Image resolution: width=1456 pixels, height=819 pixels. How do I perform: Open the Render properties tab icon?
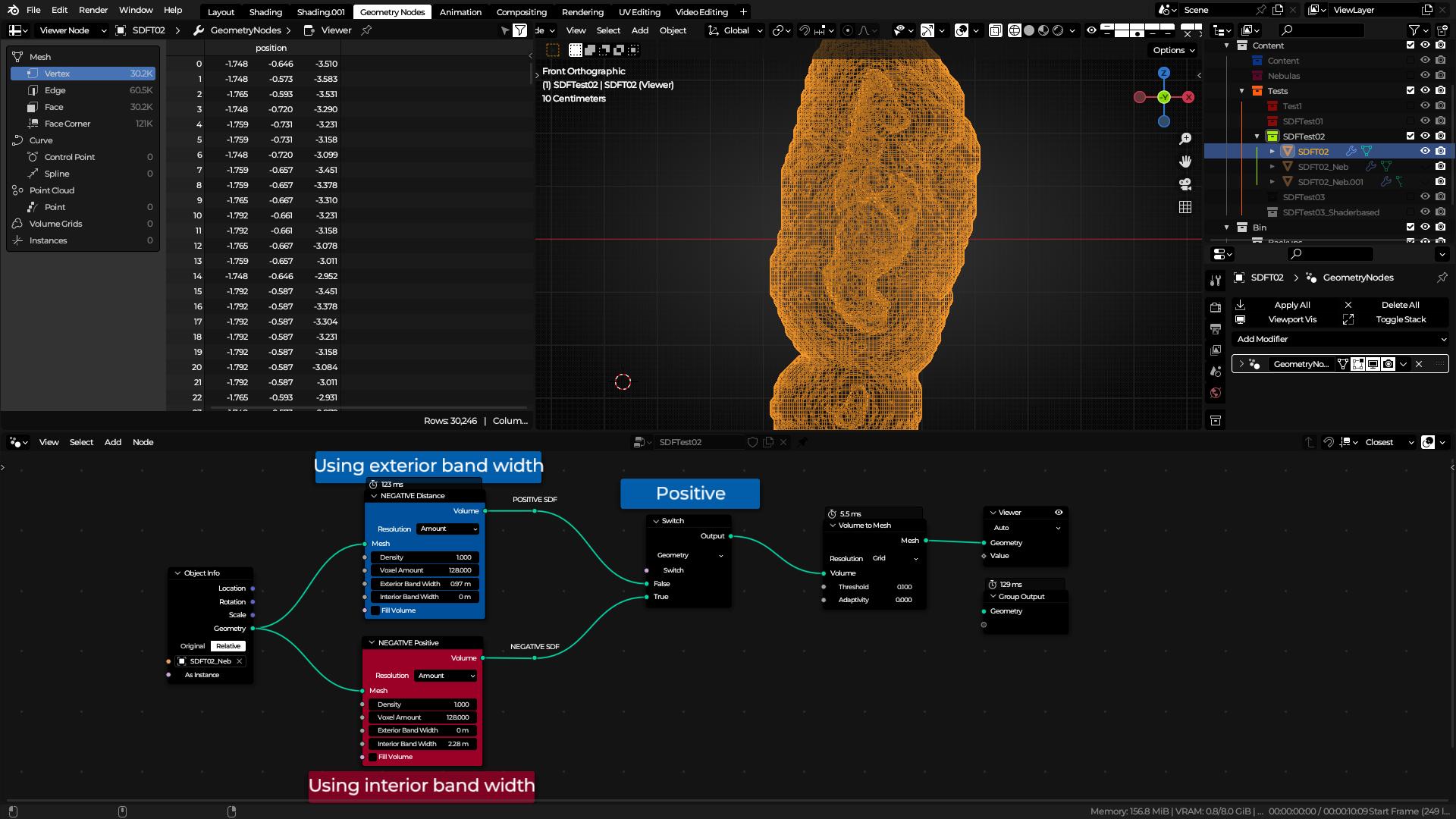click(1216, 307)
